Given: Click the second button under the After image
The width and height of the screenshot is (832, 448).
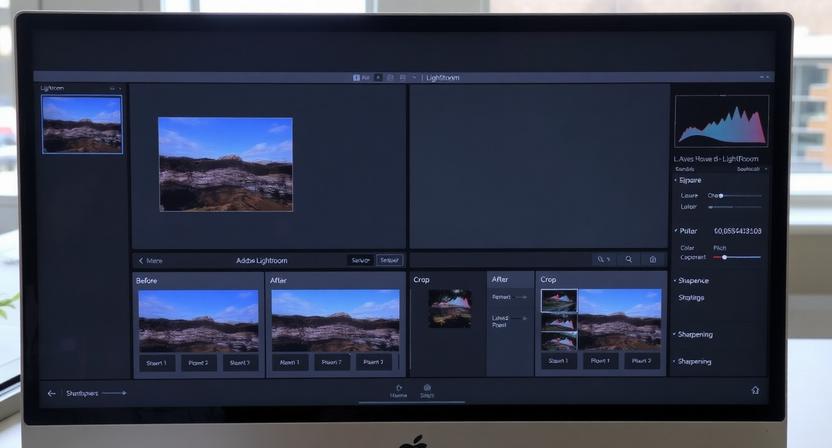Looking at the screenshot, I should tap(332, 362).
